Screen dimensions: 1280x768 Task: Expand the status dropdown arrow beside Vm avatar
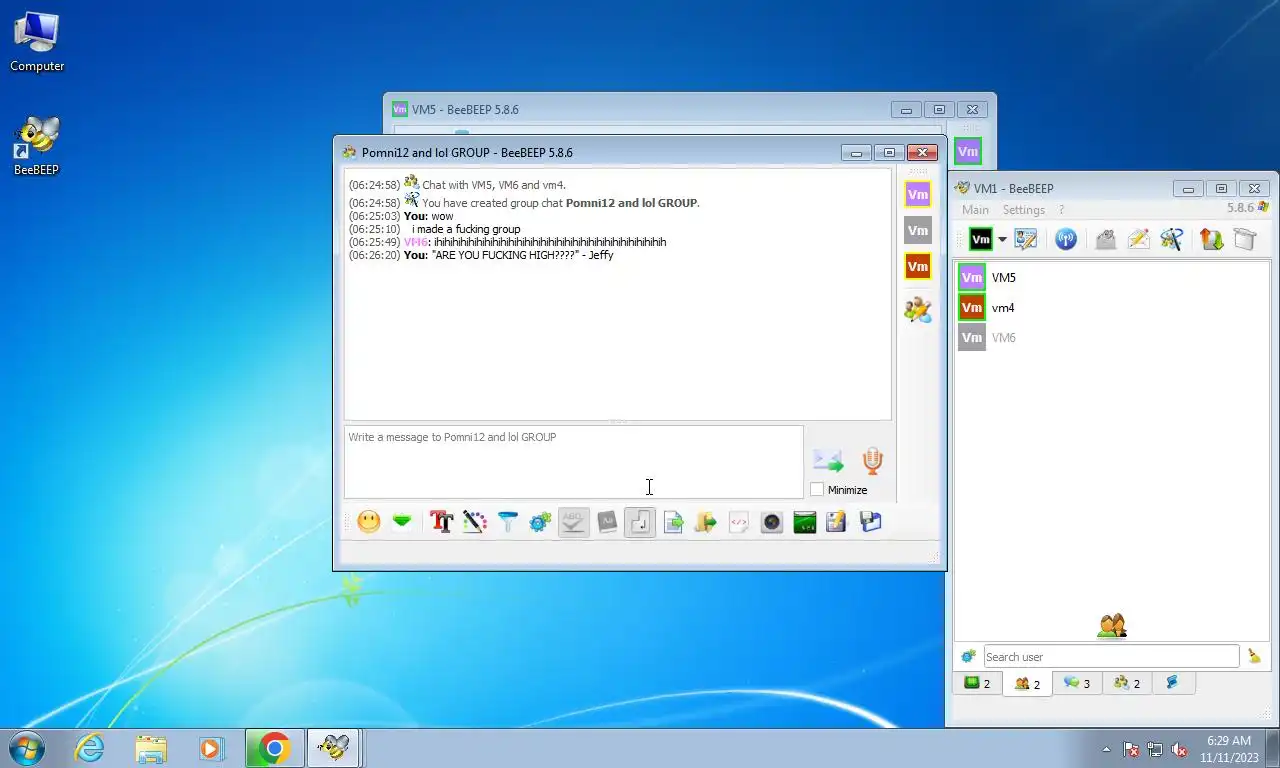(1002, 240)
